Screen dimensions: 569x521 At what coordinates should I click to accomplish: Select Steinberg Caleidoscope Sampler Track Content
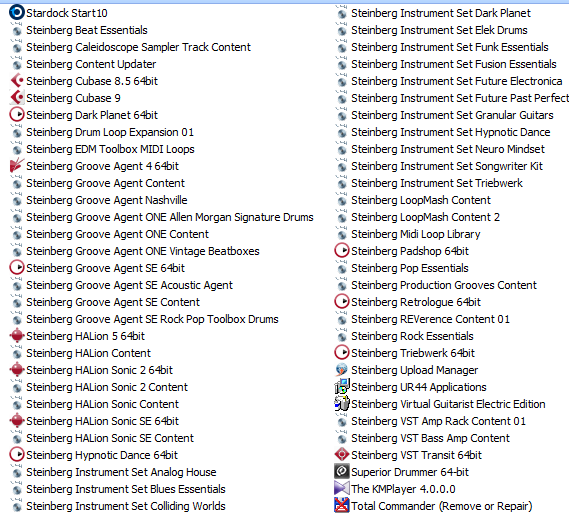[138, 47]
